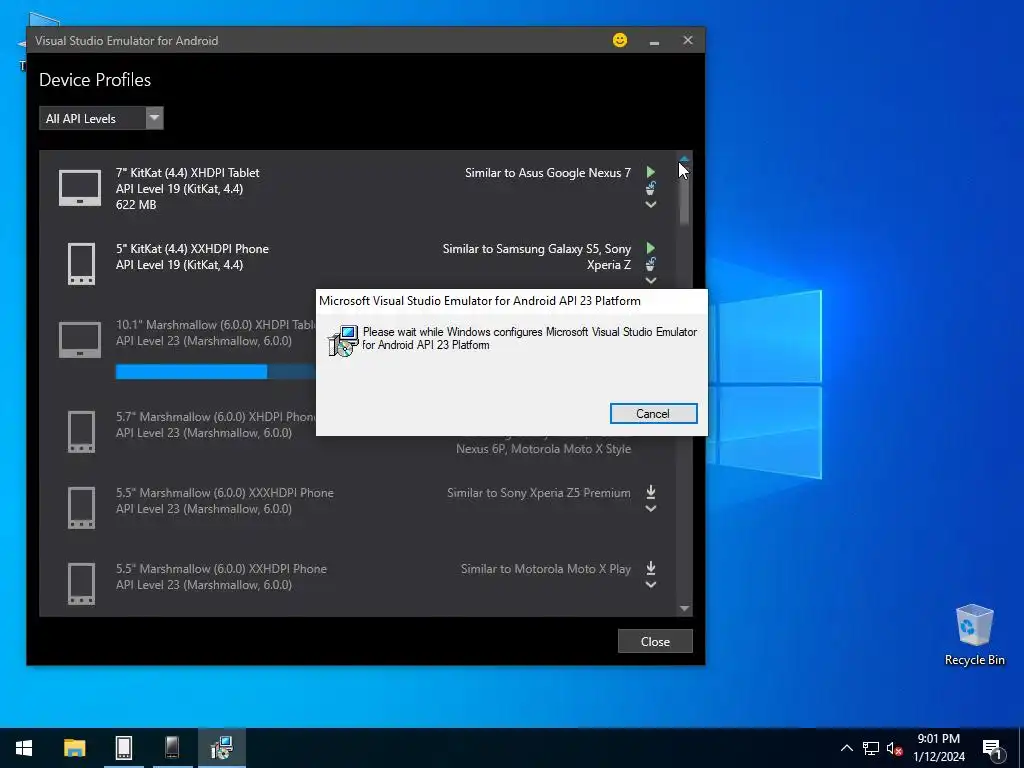The image size is (1024, 768).
Task: Cancel the API 23 Platform configuration
Action: pyautogui.click(x=653, y=413)
